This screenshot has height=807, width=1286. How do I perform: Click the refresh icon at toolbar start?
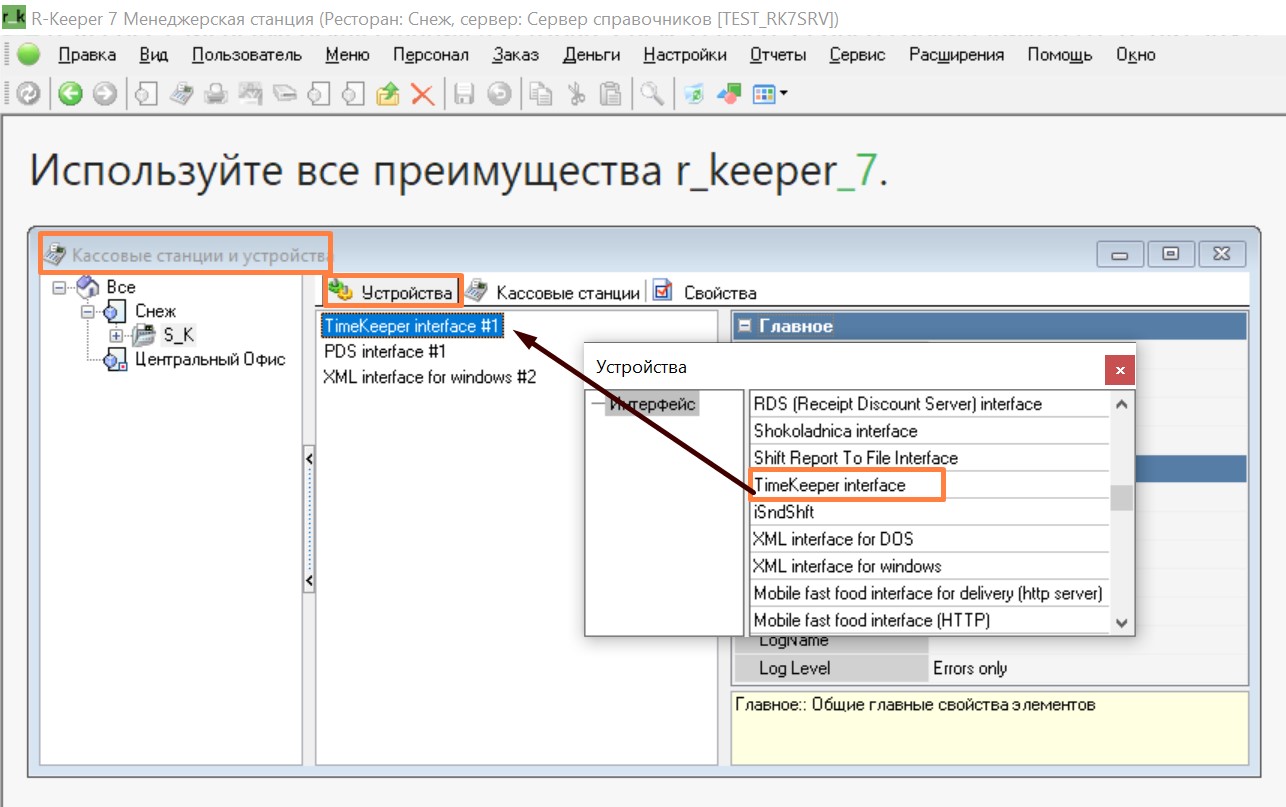30,94
